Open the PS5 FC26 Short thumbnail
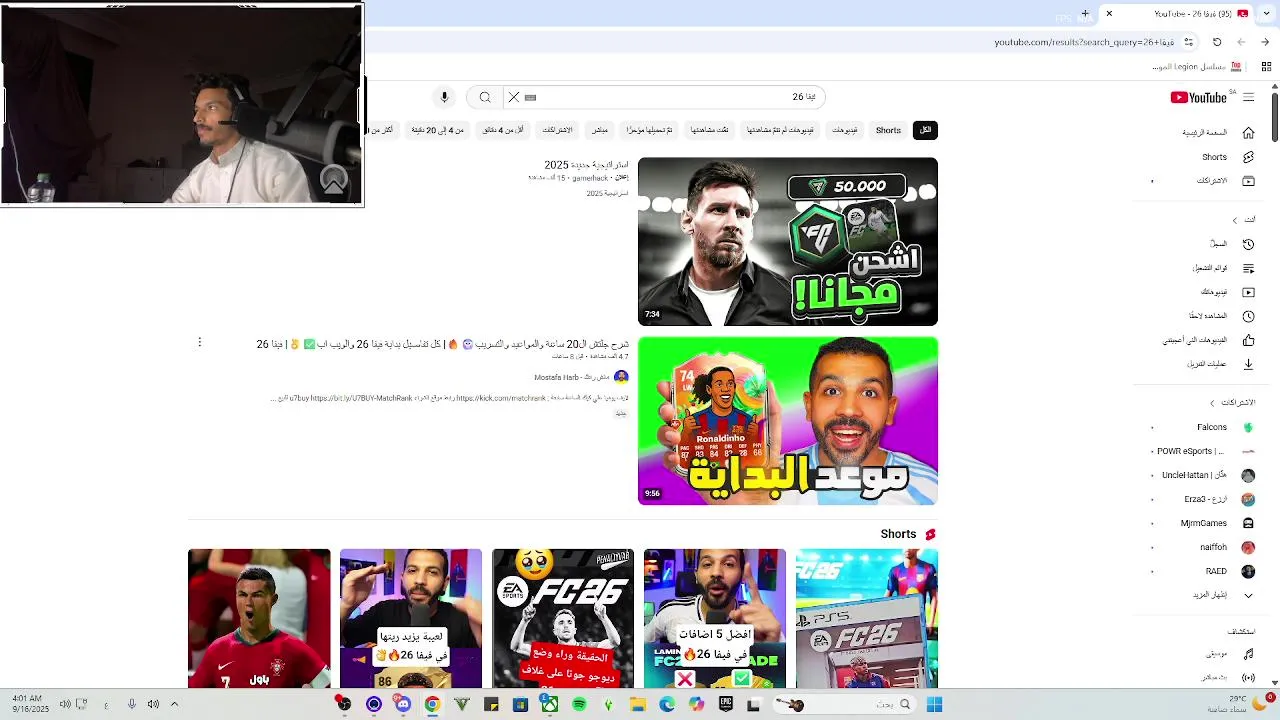 [867, 618]
